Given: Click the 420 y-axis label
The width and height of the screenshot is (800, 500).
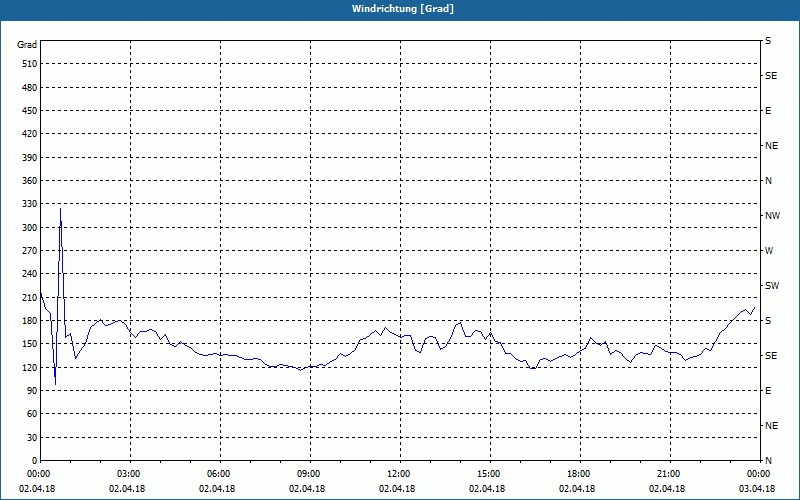Looking at the screenshot, I should 30,134.
